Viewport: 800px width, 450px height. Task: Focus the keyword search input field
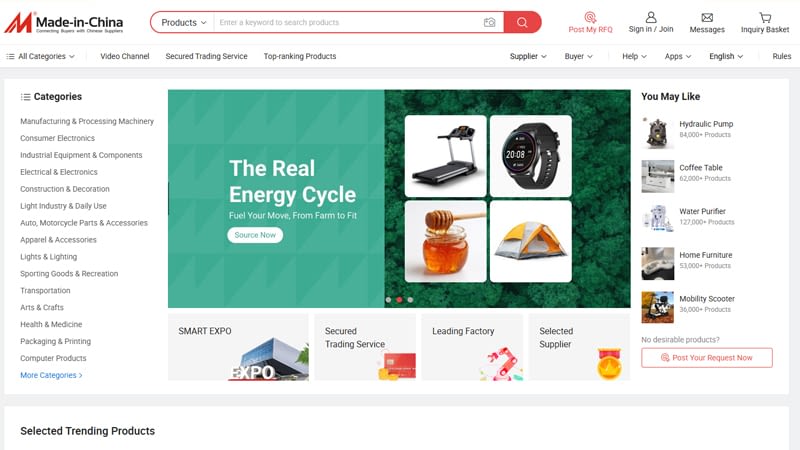point(349,22)
